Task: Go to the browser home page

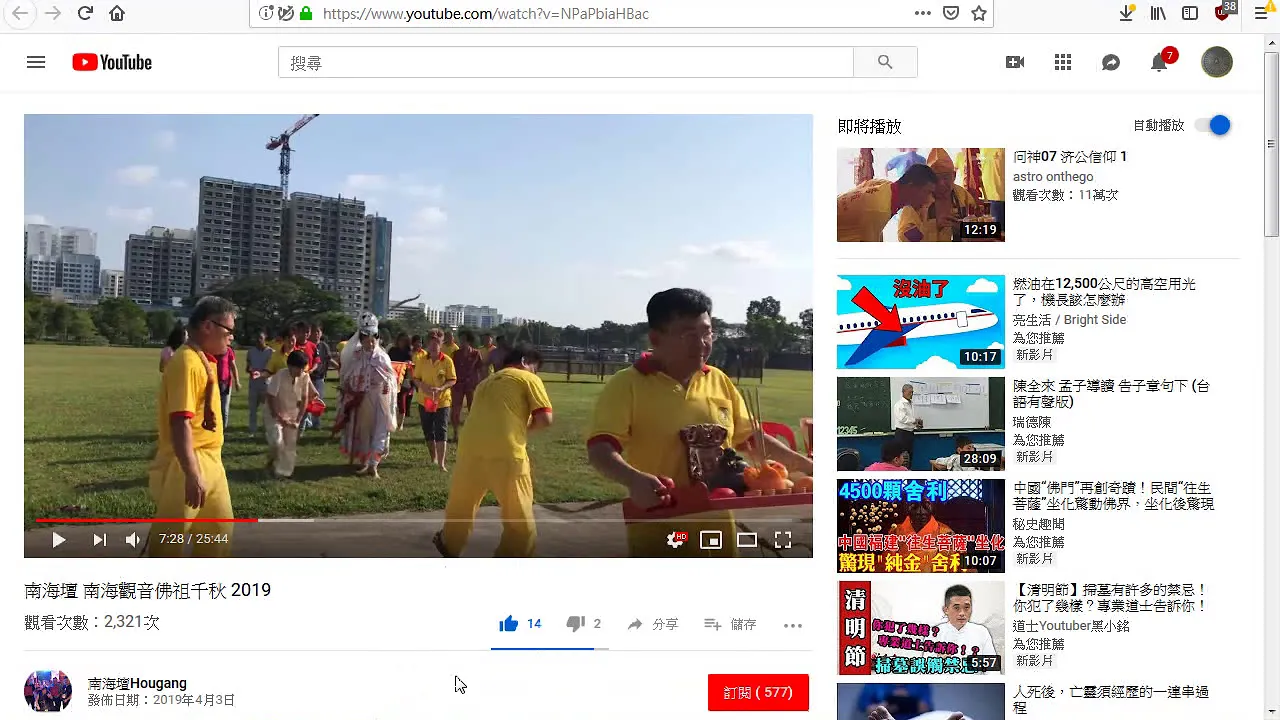Action: coord(117,13)
